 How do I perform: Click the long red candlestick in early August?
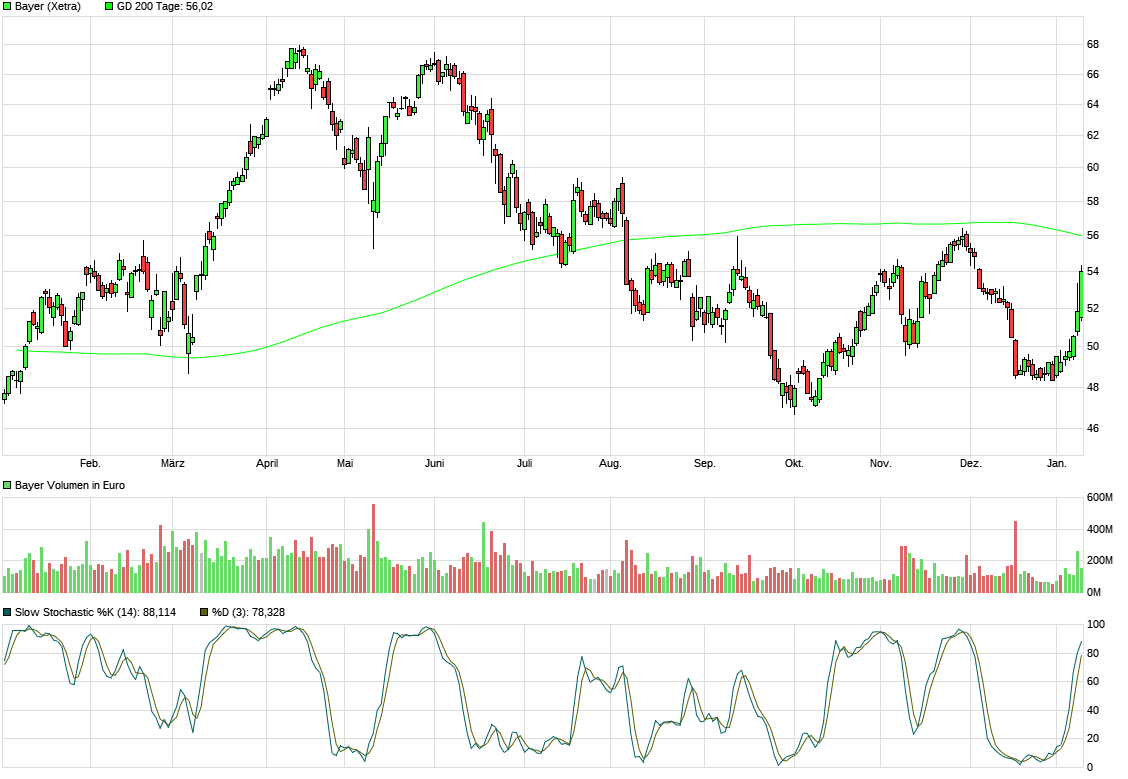pos(627,252)
